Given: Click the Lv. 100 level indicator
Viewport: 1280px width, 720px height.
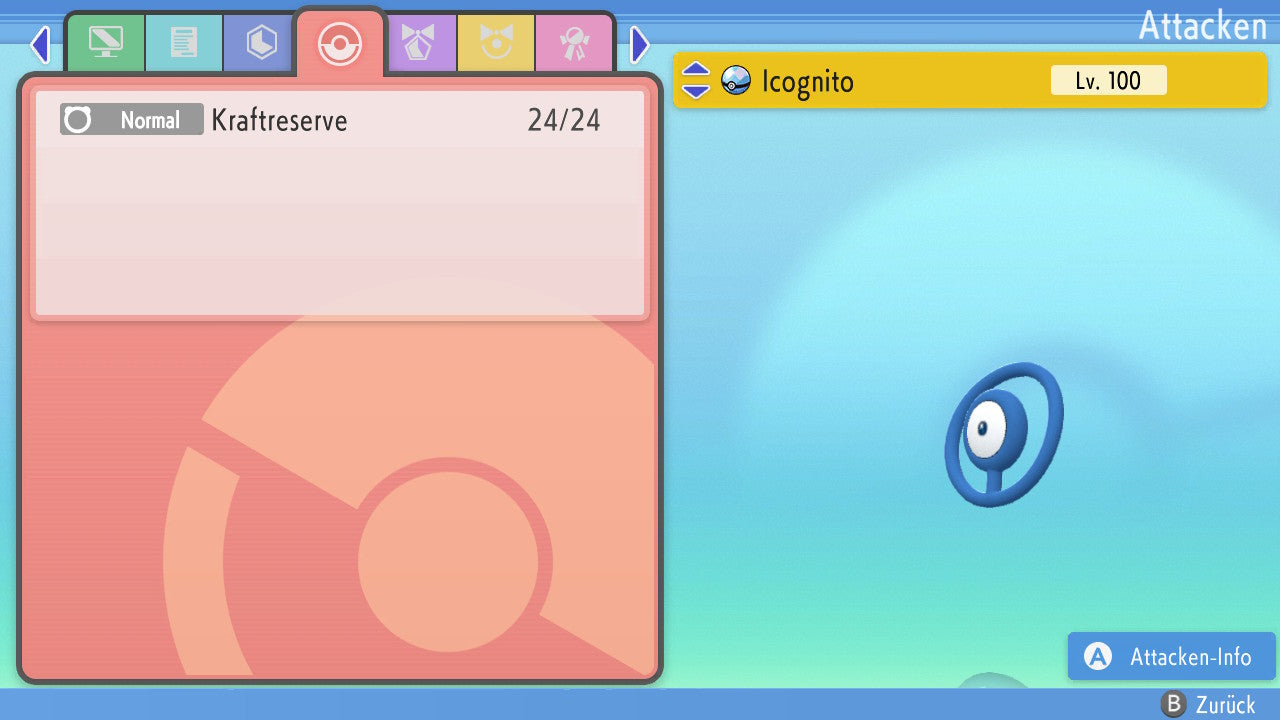Looking at the screenshot, I should pos(1108,80).
